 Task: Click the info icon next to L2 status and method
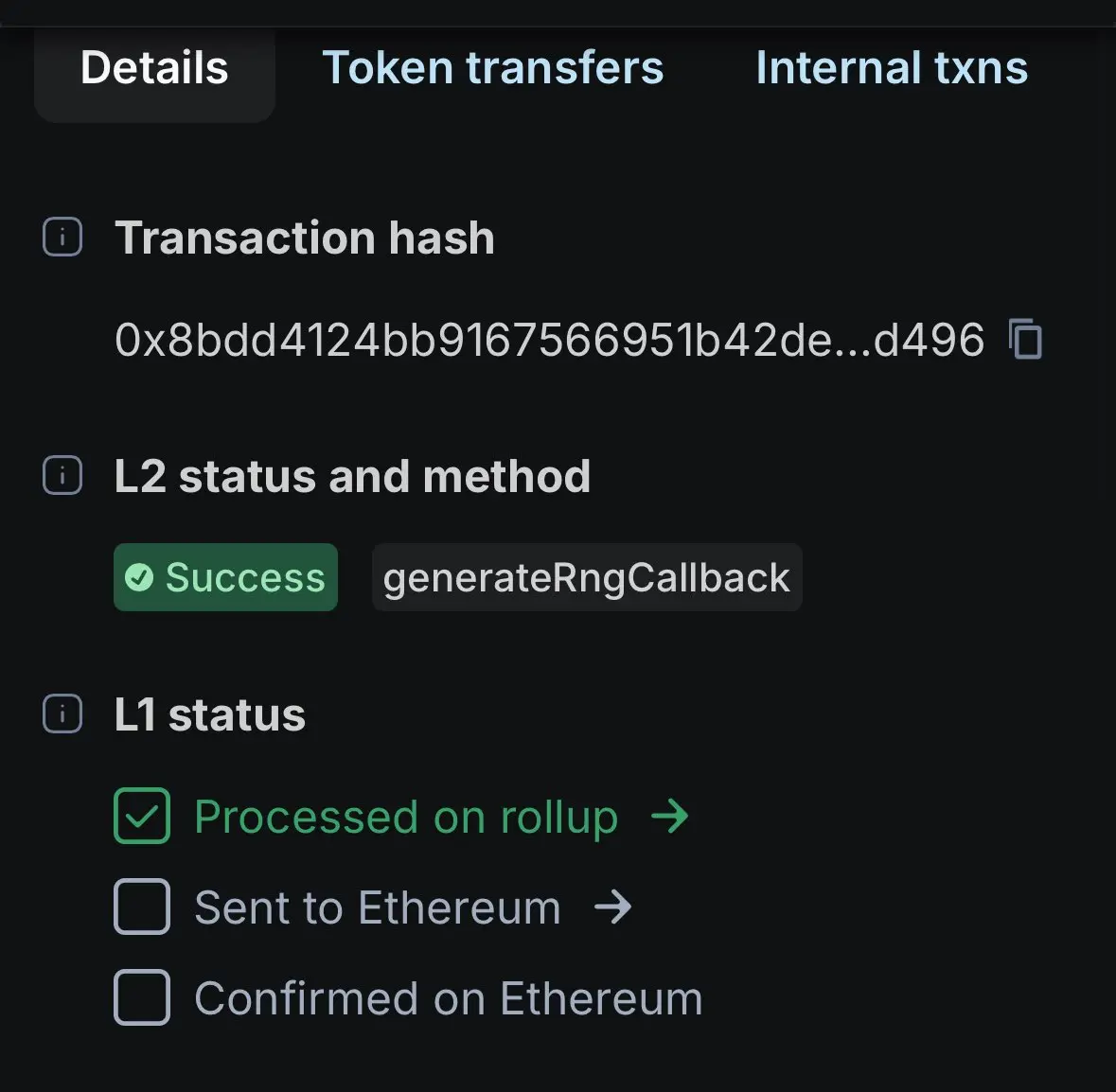[x=62, y=475]
